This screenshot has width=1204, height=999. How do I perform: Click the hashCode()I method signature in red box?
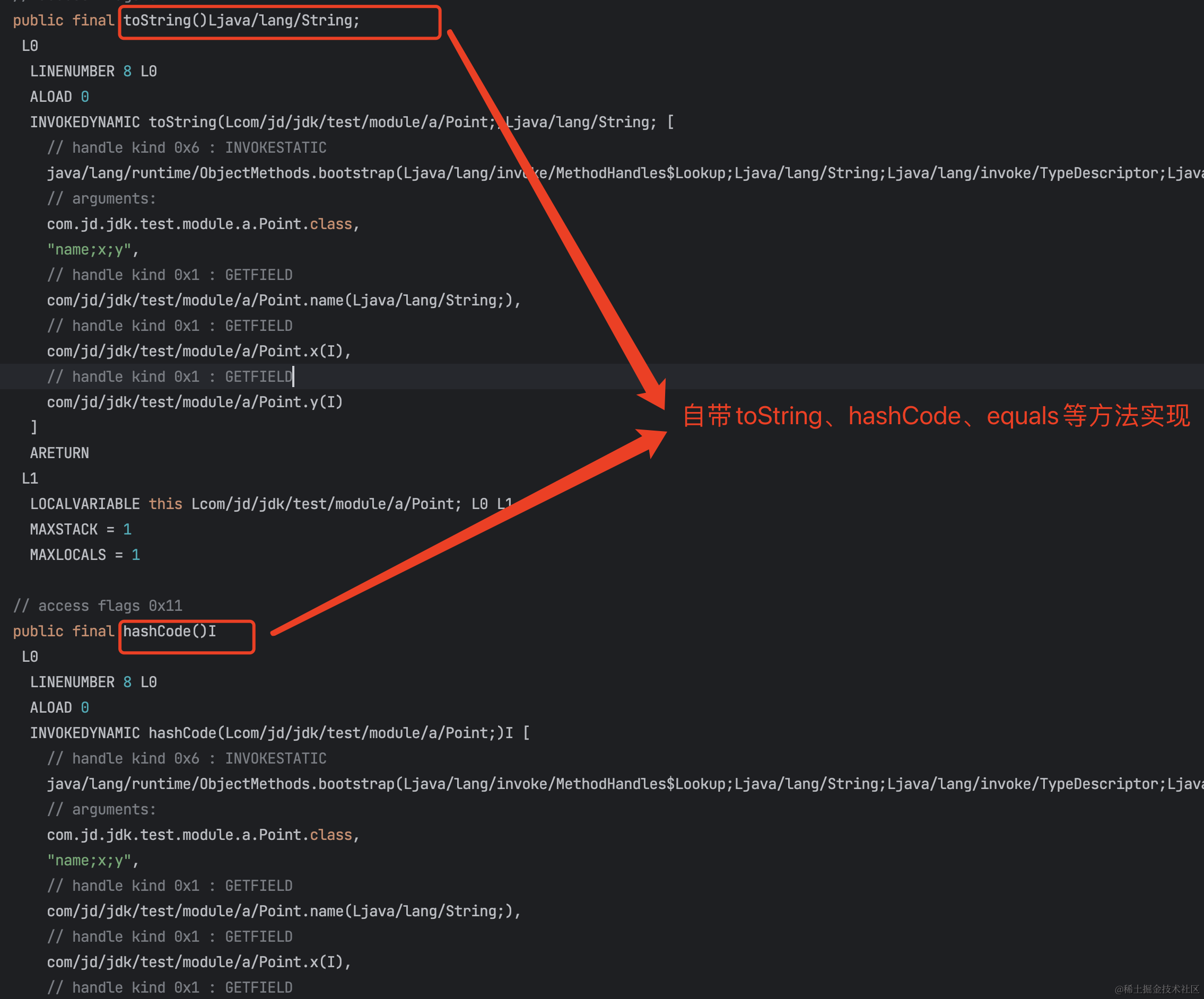[170, 631]
